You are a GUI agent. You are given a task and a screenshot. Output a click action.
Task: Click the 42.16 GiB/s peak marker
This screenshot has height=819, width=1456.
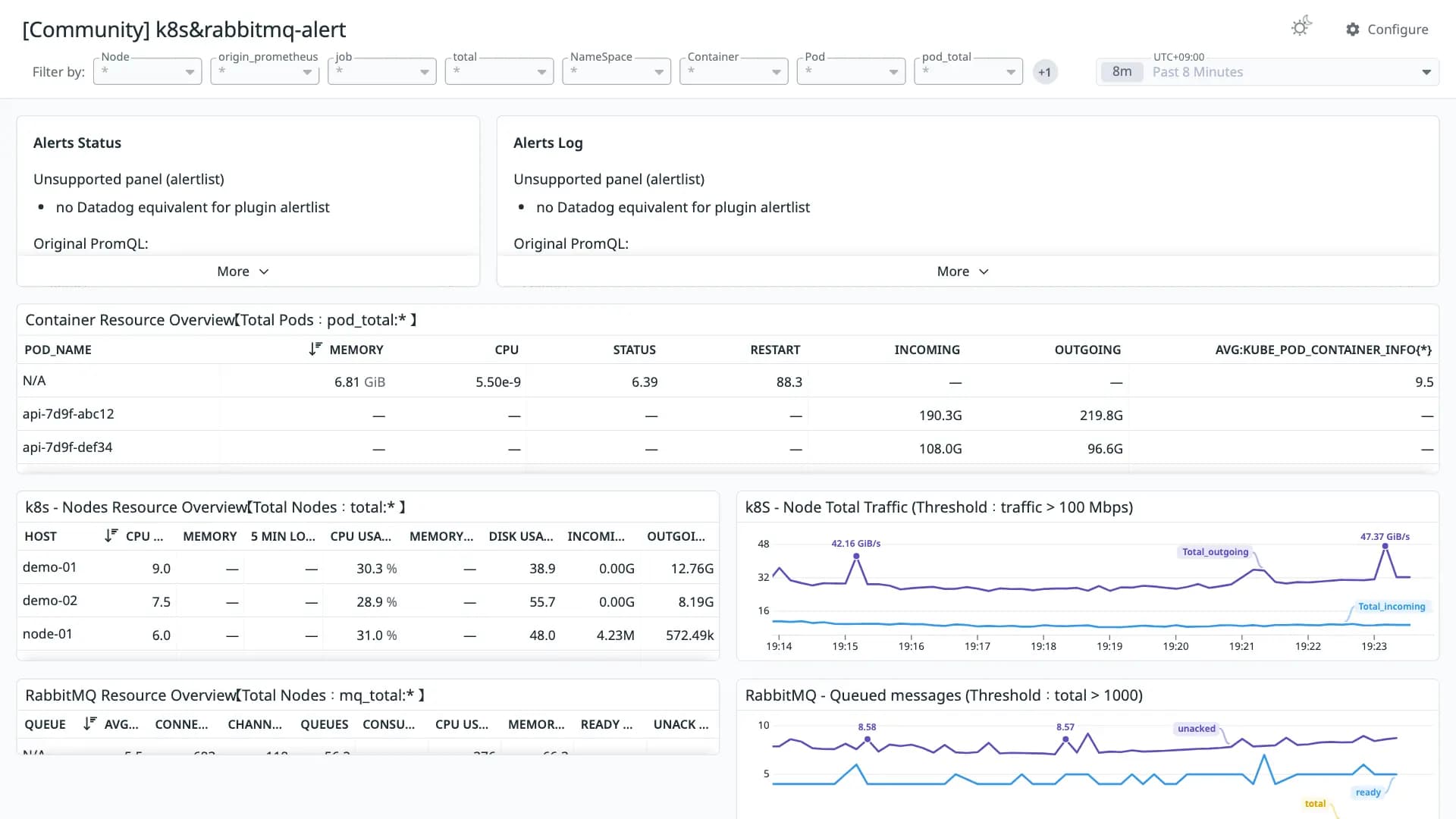pyautogui.click(x=856, y=556)
